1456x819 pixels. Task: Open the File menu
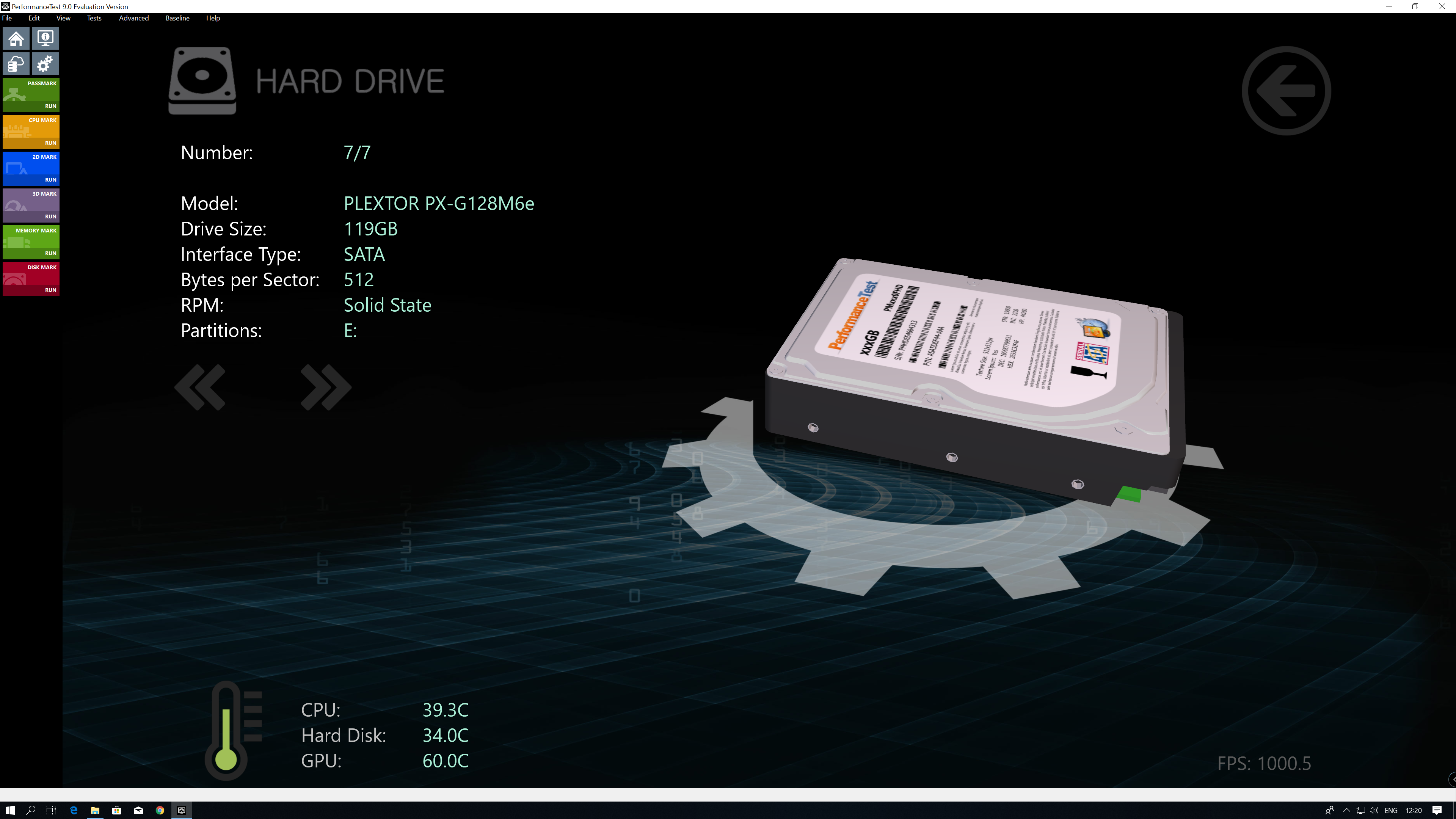[x=7, y=18]
